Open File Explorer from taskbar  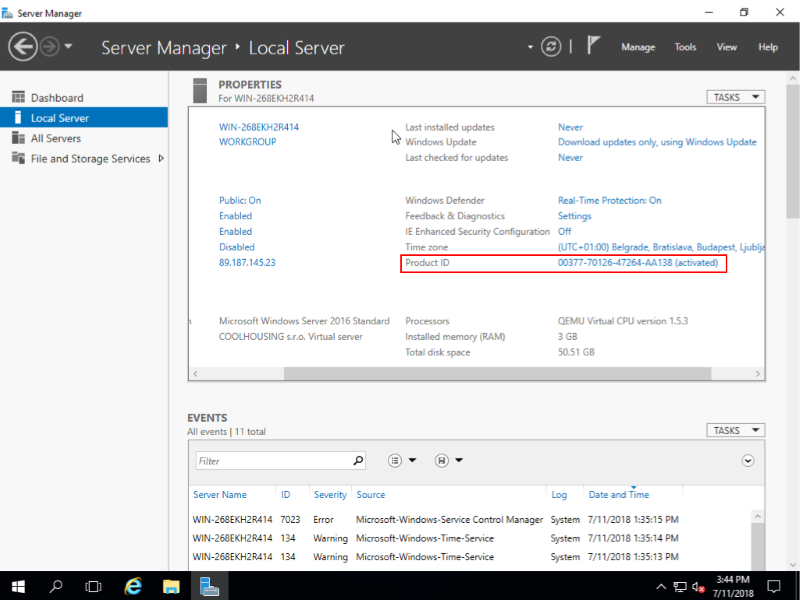click(171, 586)
